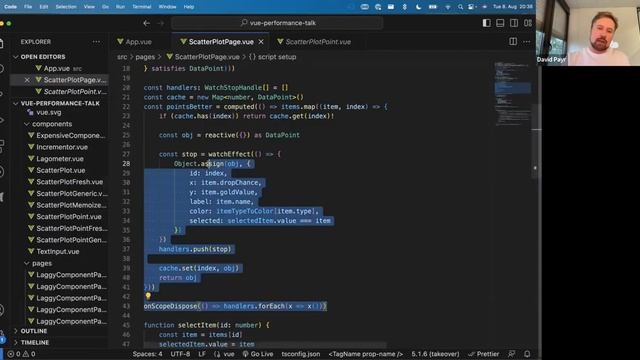Click the 5.1.6 (takeover) version item
The height and width of the screenshot is (360, 640).
[435, 354]
